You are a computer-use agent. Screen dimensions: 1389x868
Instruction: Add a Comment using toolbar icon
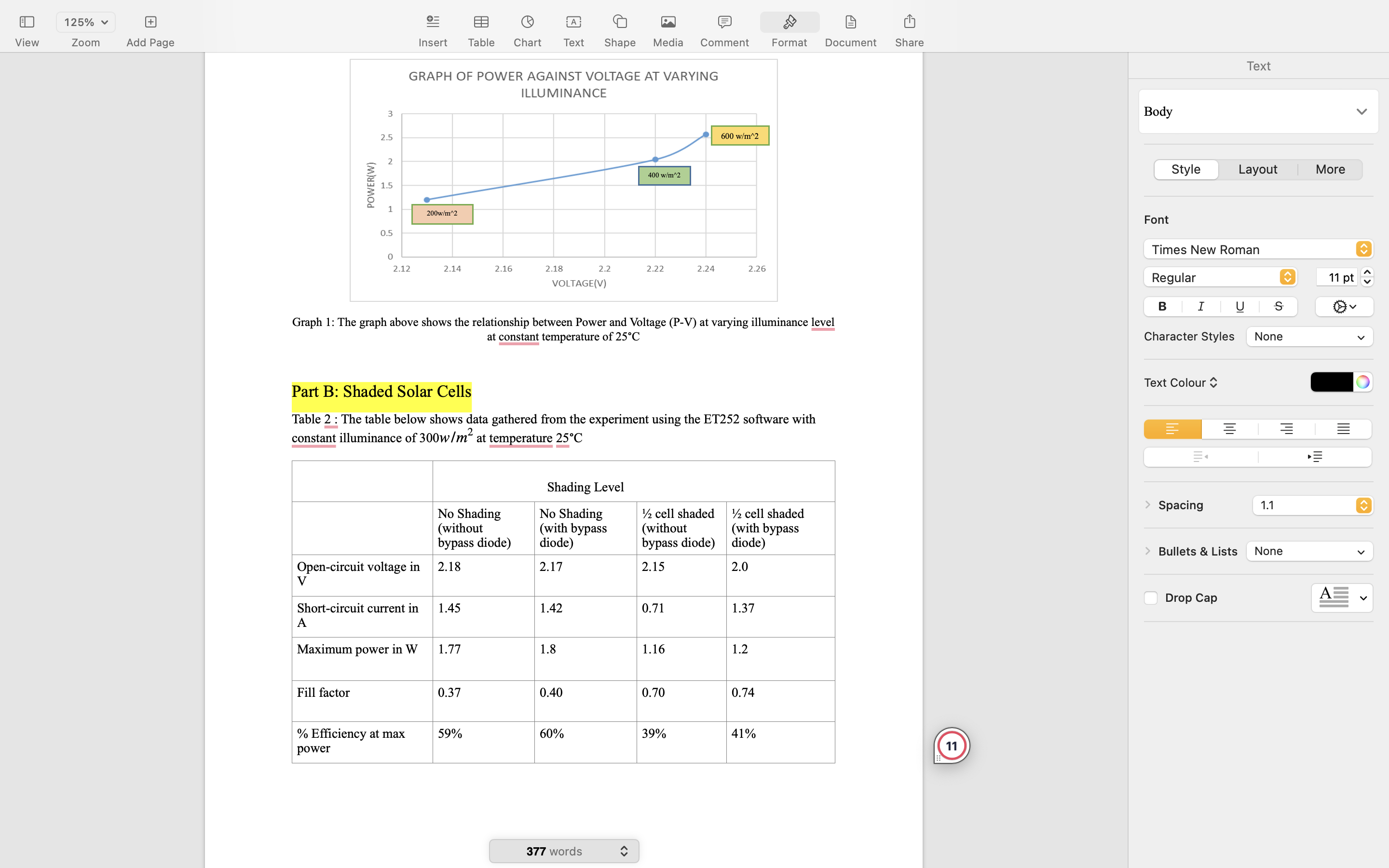coord(724,22)
